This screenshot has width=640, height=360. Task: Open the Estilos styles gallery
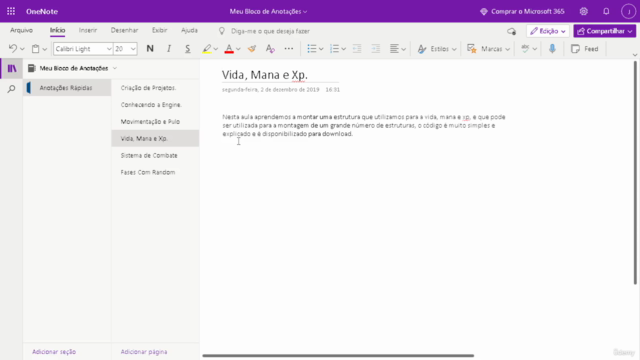[x=436, y=49]
